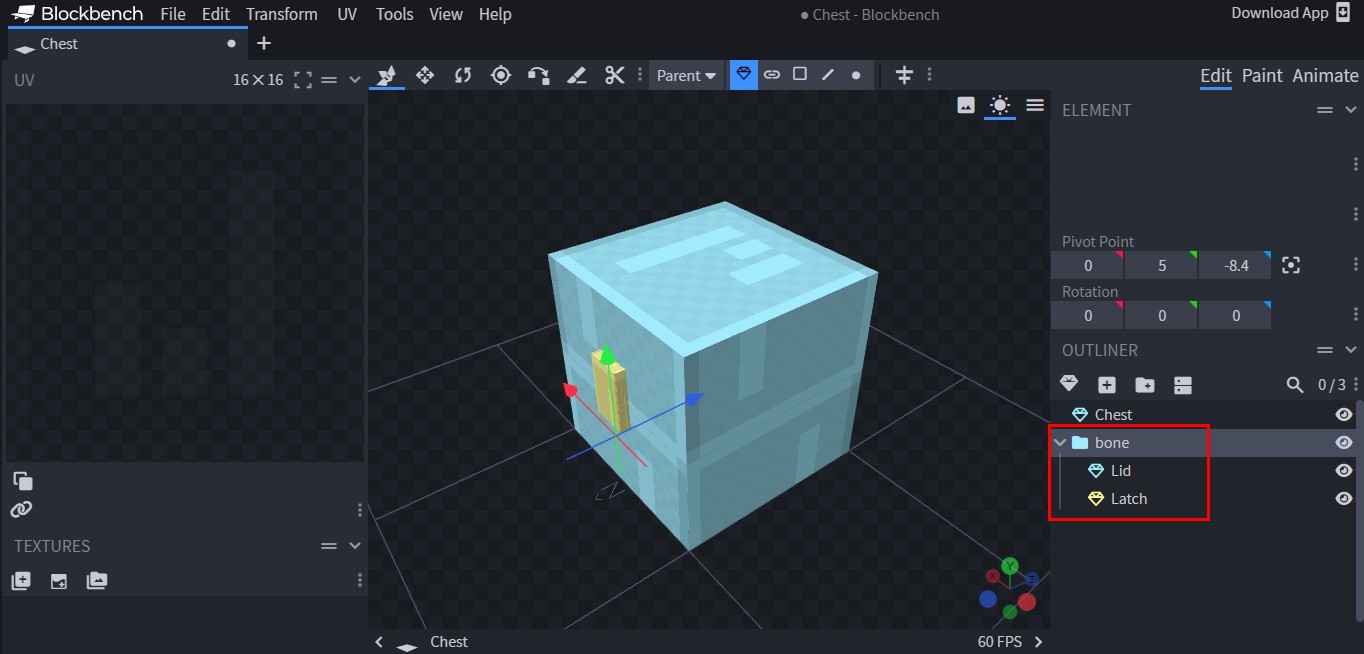The image size is (1364, 654).
Task: Click the center pivot button next to -8.4
Action: (x=1291, y=266)
